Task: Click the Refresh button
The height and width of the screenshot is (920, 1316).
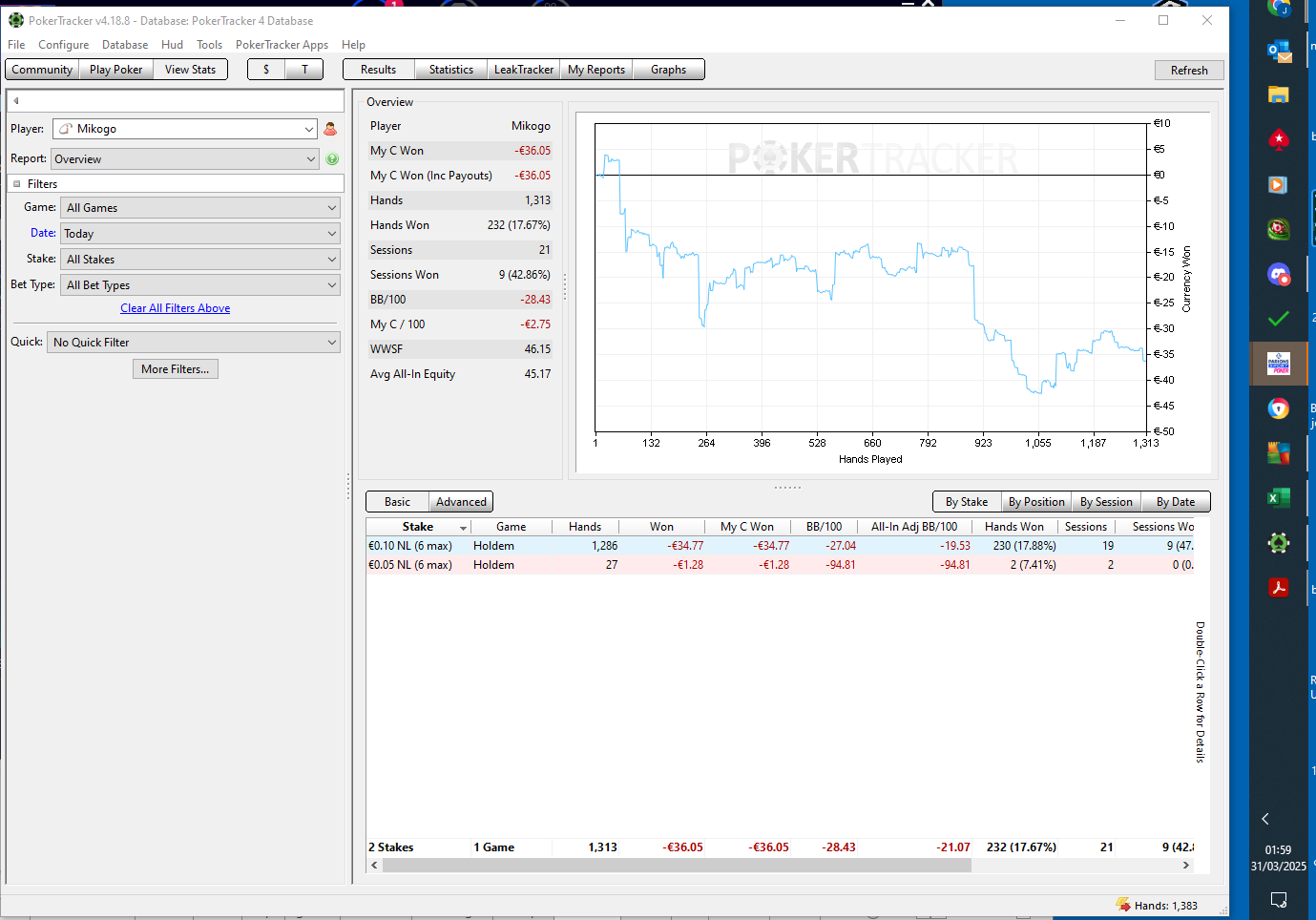Action: click(x=1189, y=71)
